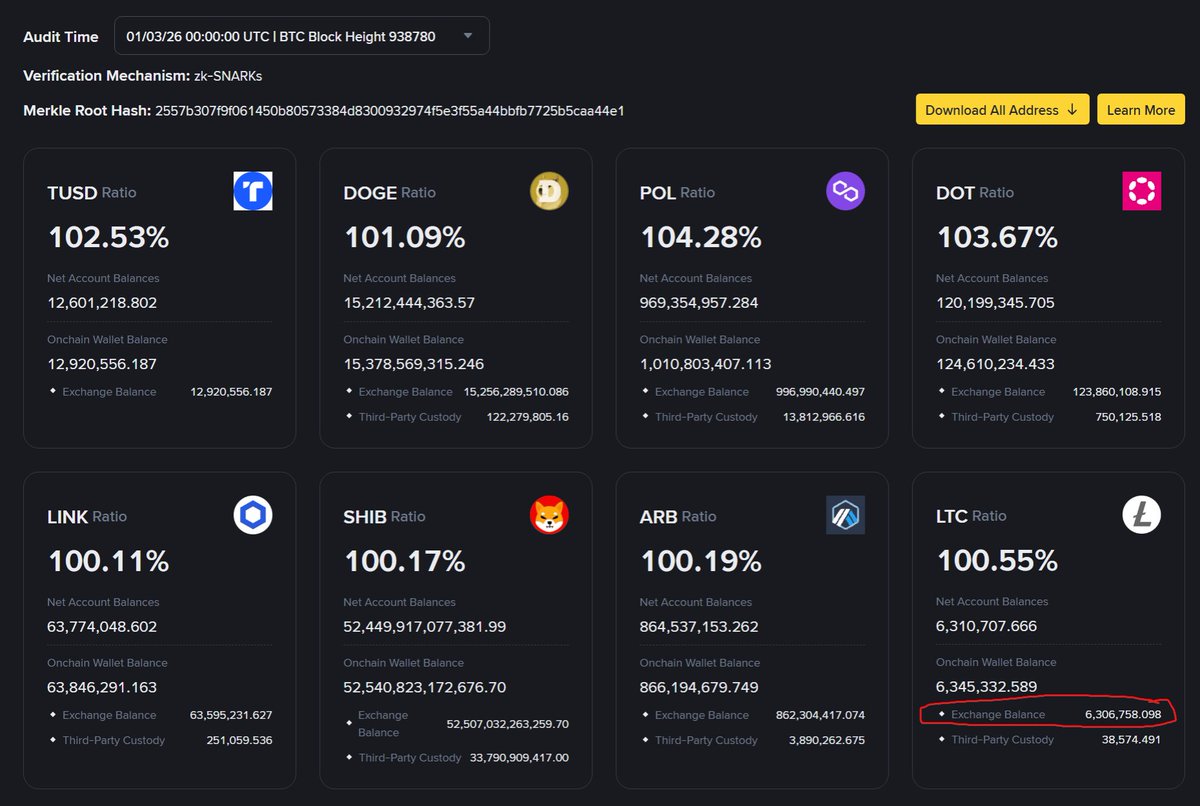Click ARB third-party custody 3,890,262.675

coord(827,740)
